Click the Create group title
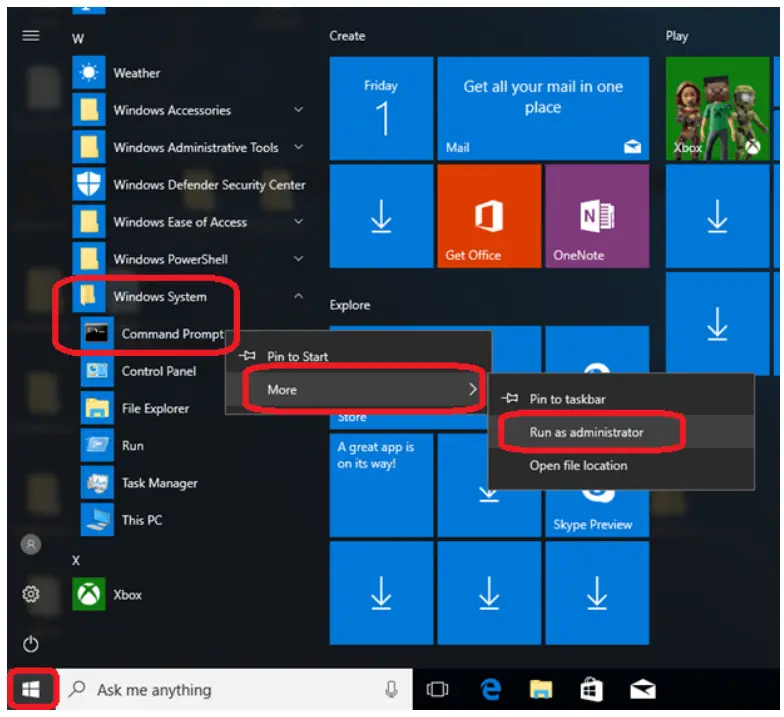 click(347, 36)
